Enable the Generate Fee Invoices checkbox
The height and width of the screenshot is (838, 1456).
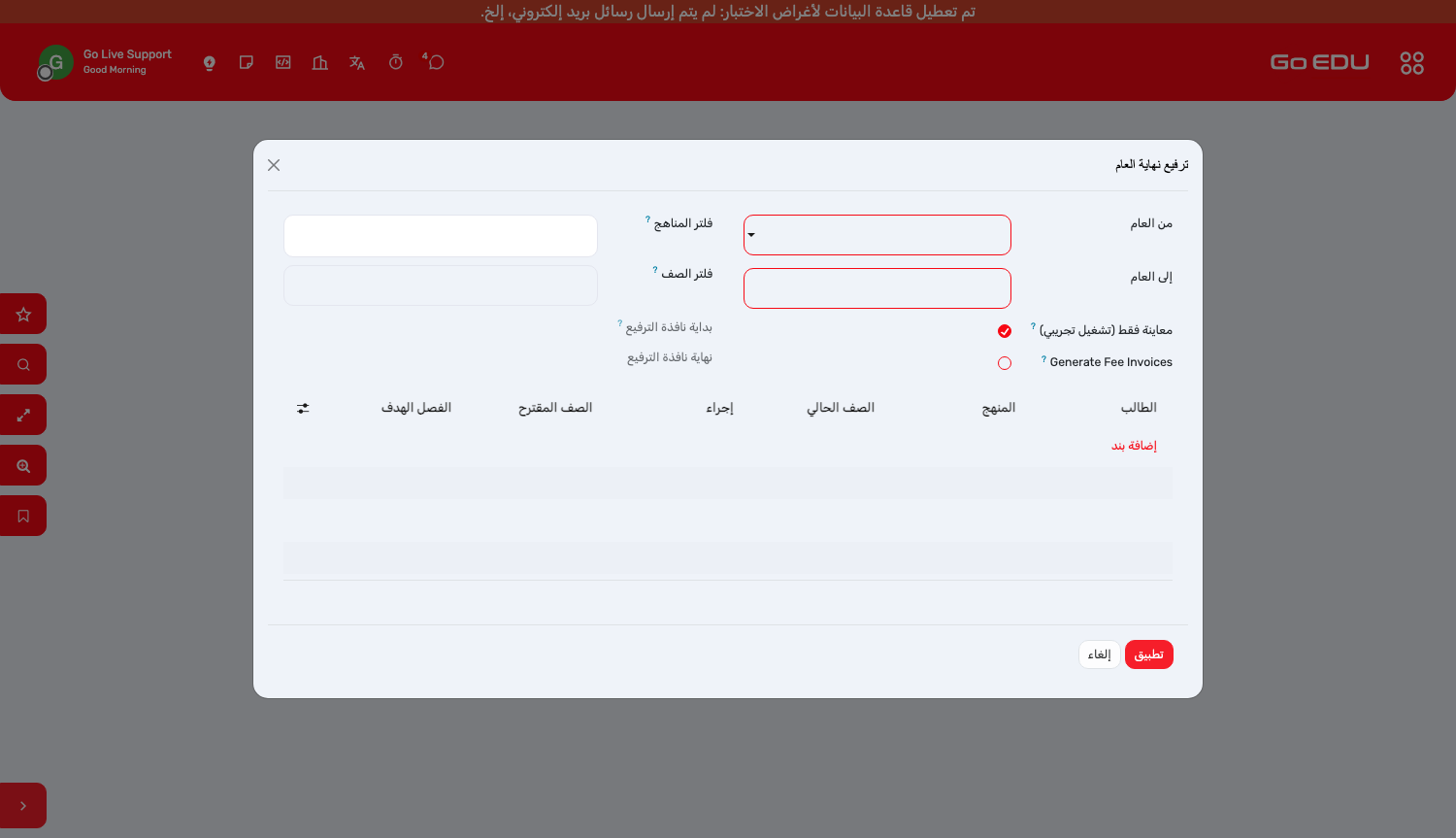point(1005,363)
